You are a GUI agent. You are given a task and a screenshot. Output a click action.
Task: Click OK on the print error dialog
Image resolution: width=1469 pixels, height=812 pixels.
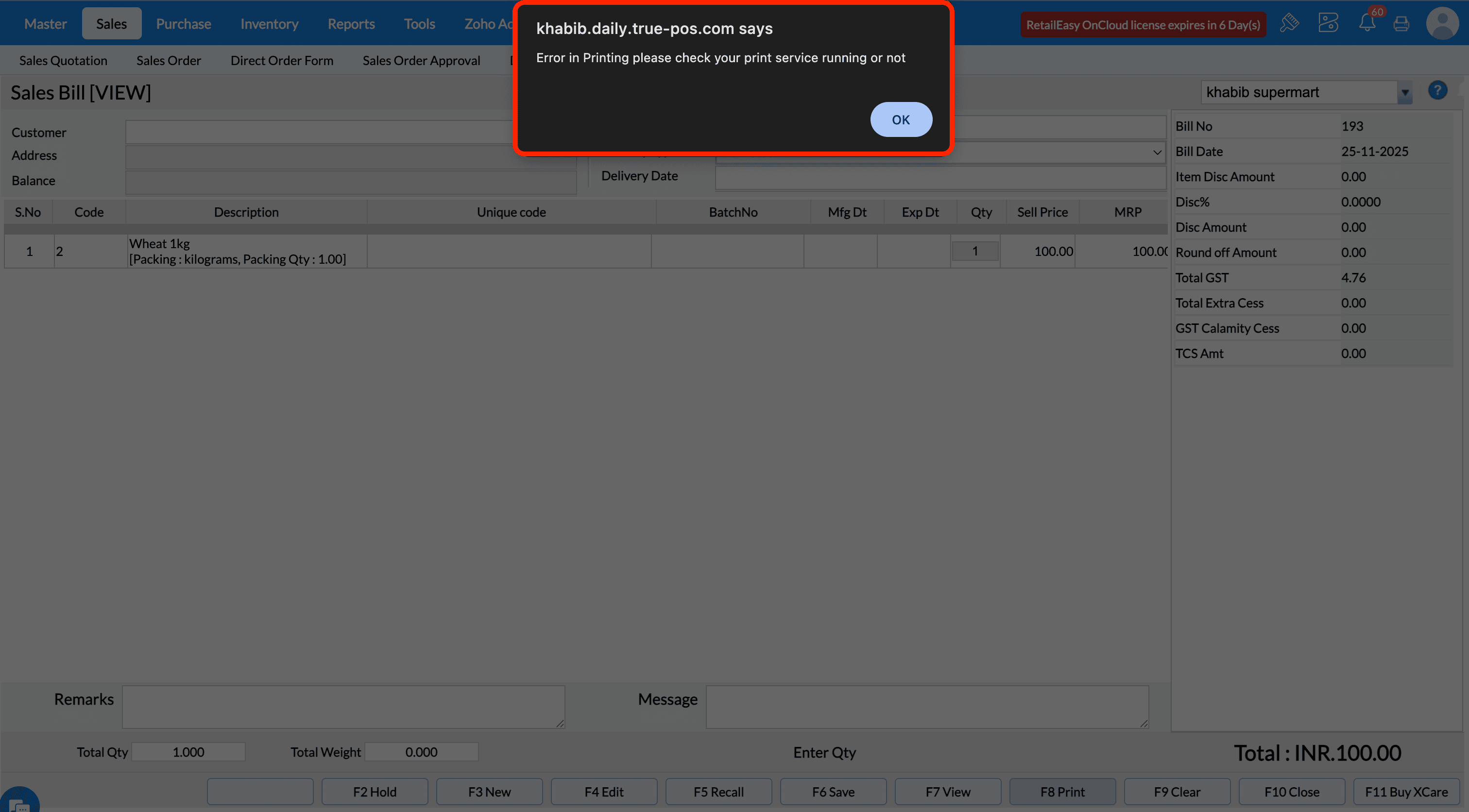[901, 120]
